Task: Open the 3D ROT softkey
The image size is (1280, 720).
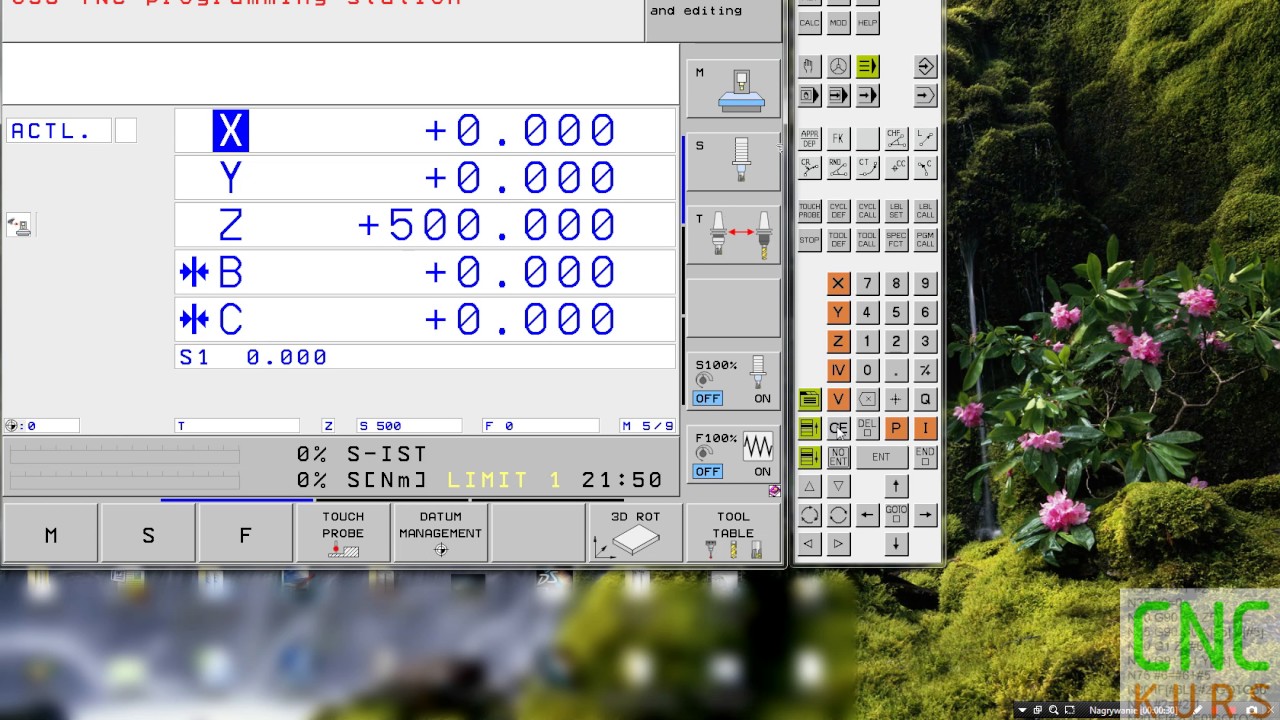Action: click(635, 535)
